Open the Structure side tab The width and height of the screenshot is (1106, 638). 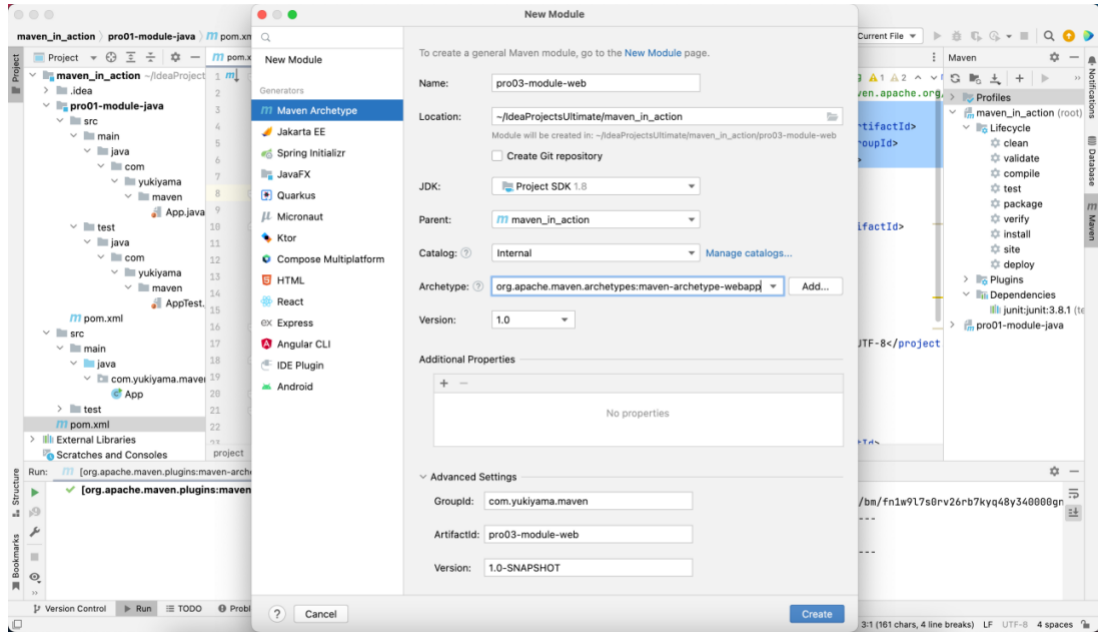16,493
